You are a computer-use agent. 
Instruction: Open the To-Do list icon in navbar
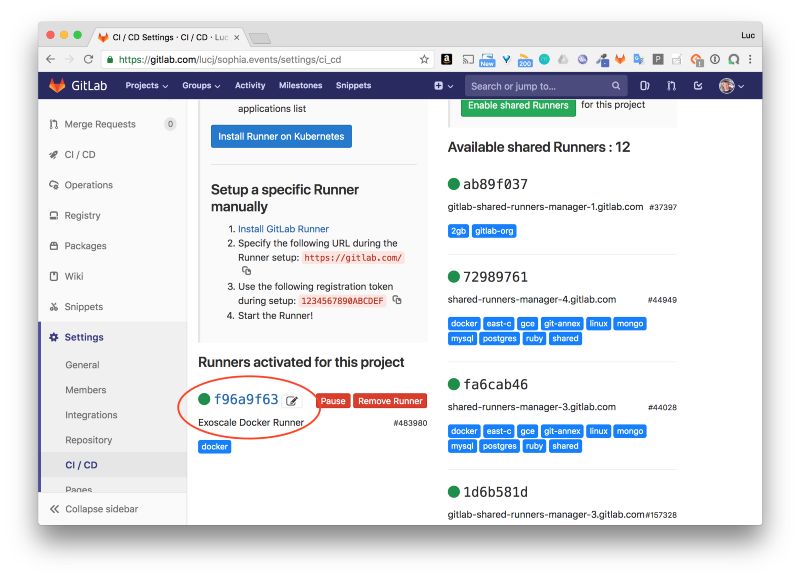click(698, 86)
